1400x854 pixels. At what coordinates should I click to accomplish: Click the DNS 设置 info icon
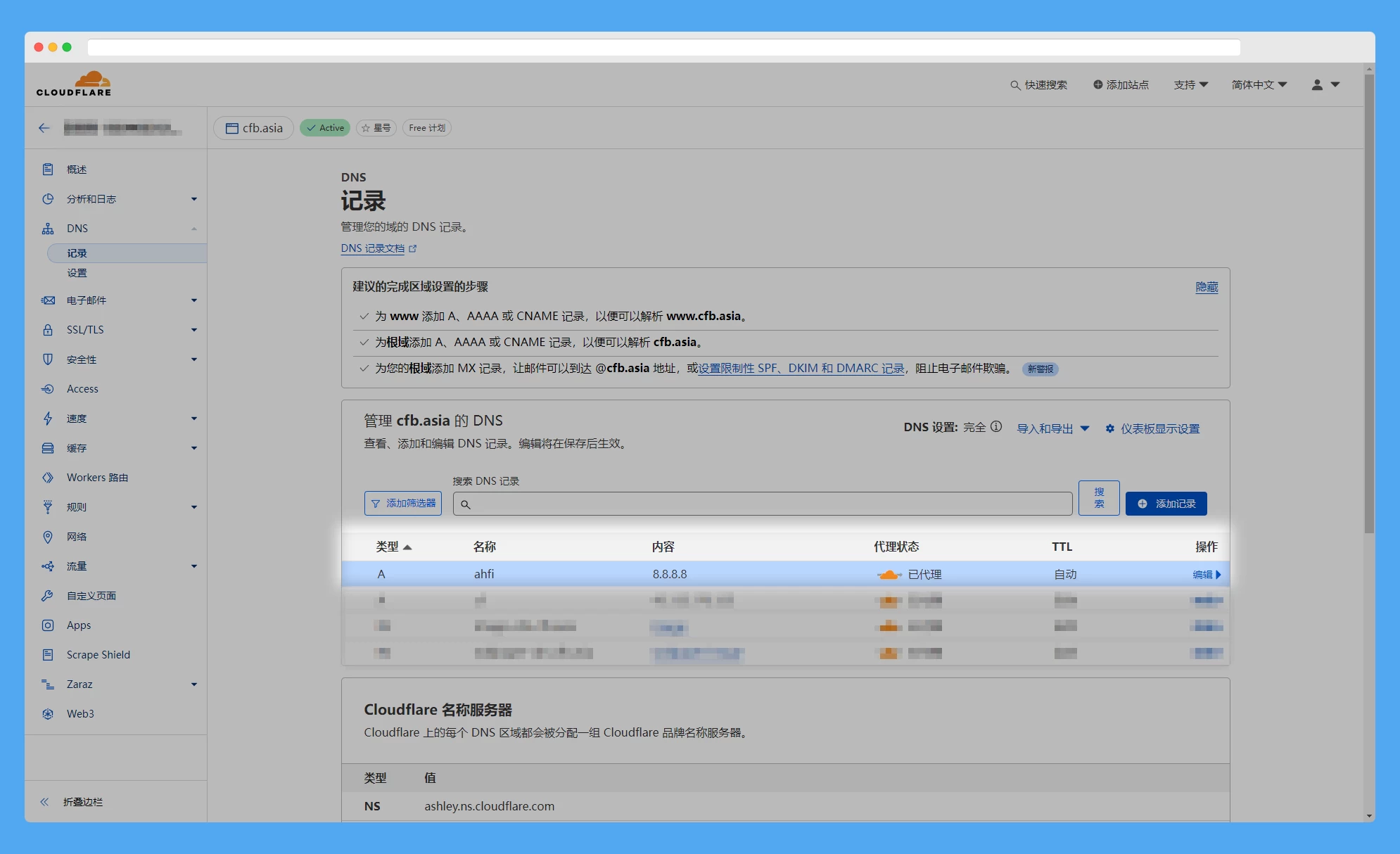996,427
